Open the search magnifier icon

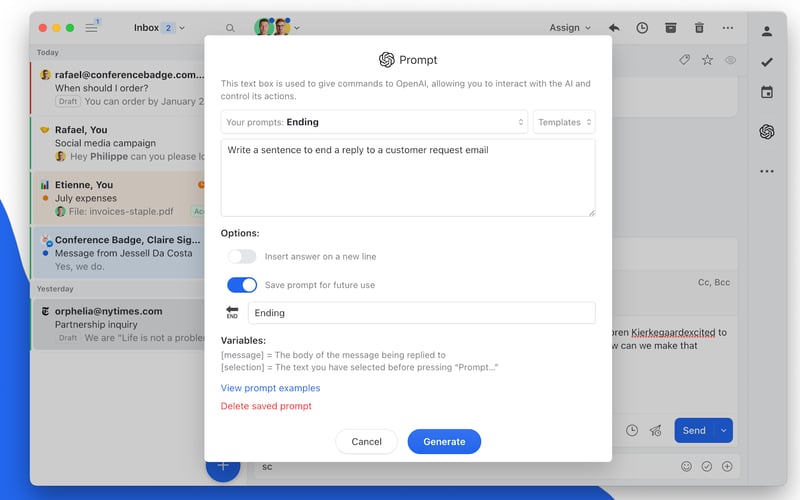click(x=230, y=28)
